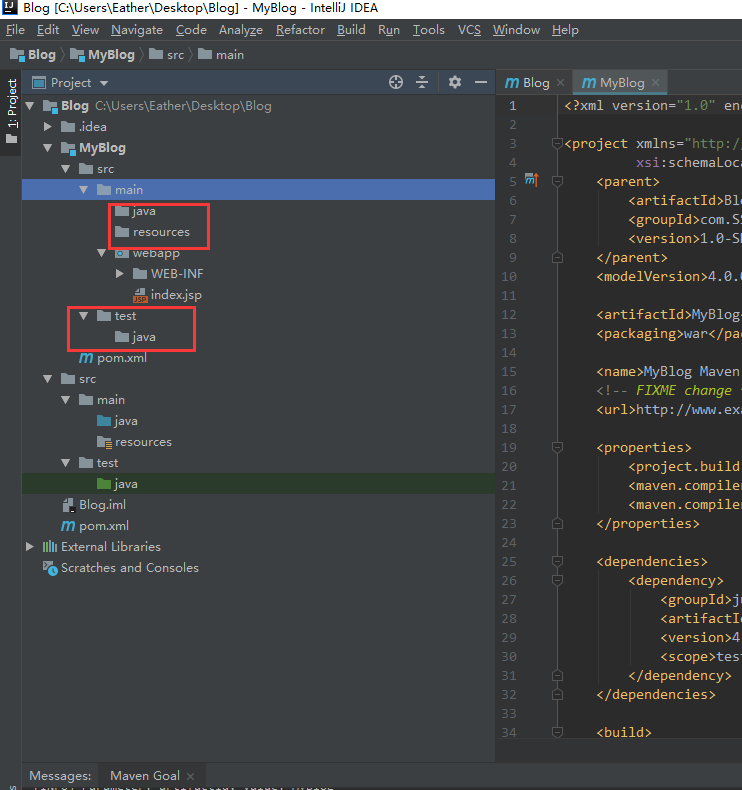Click the Blog.iml file icon
742x790 pixels.
68,505
